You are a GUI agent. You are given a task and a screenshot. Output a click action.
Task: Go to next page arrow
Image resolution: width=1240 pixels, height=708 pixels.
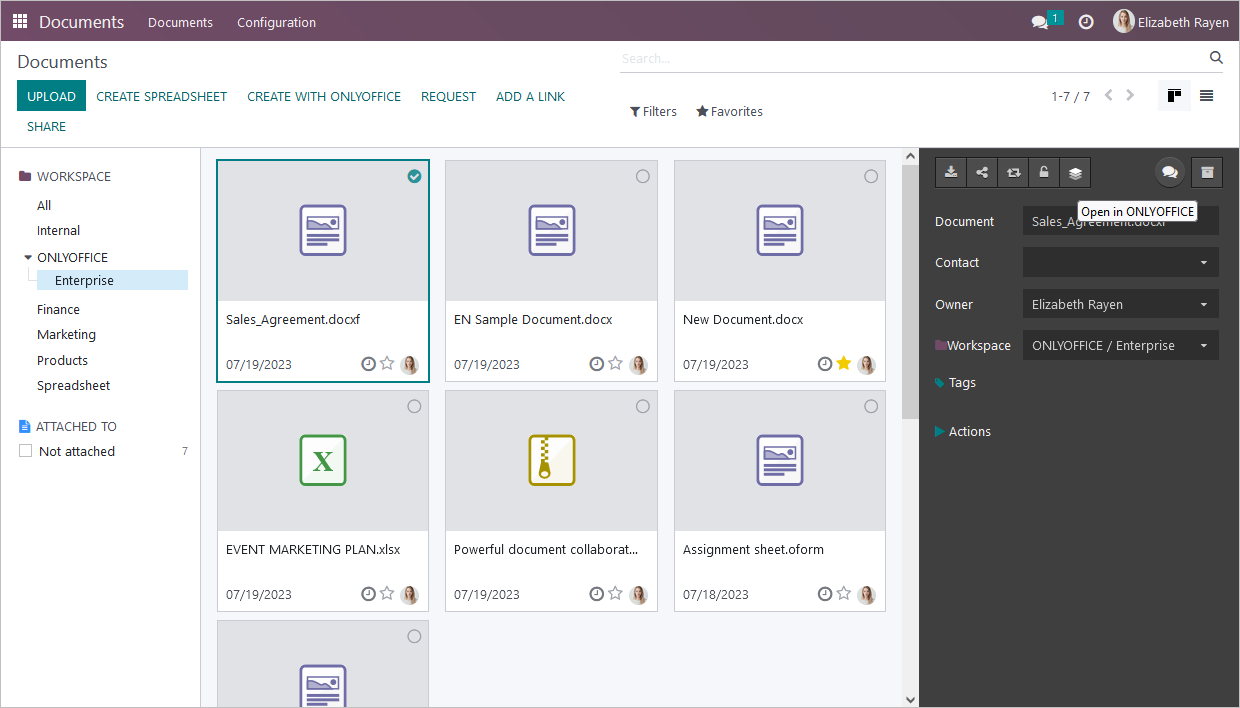click(x=1130, y=96)
